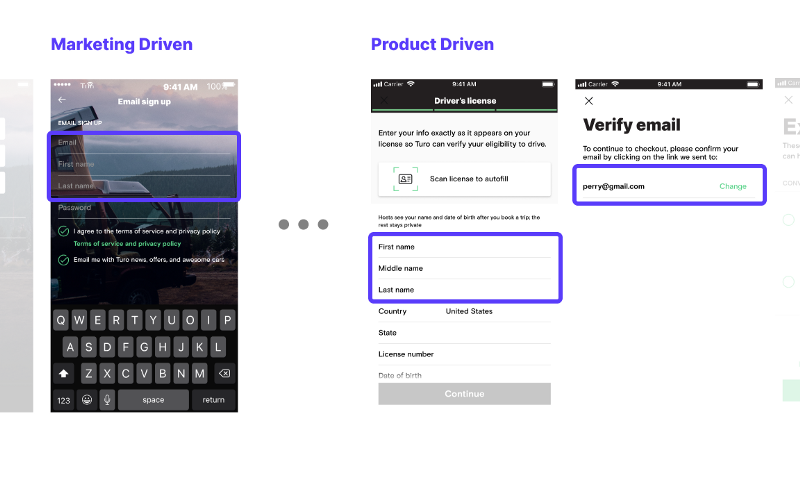Click the Email sign up header title

tap(144, 101)
